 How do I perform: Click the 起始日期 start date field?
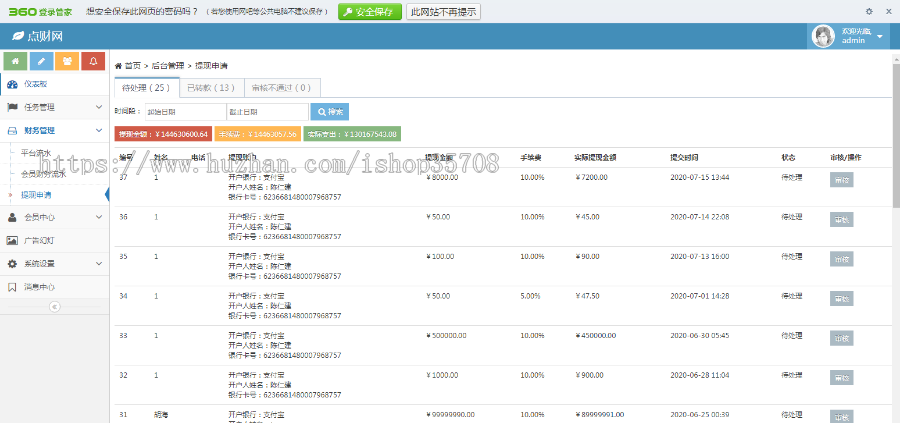(x=185, y=112)
